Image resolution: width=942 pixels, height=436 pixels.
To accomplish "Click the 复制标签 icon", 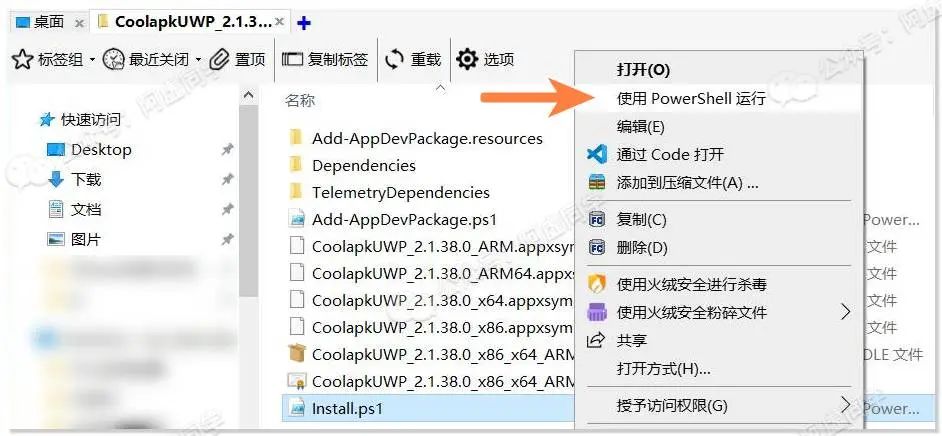I will [293, 59].
